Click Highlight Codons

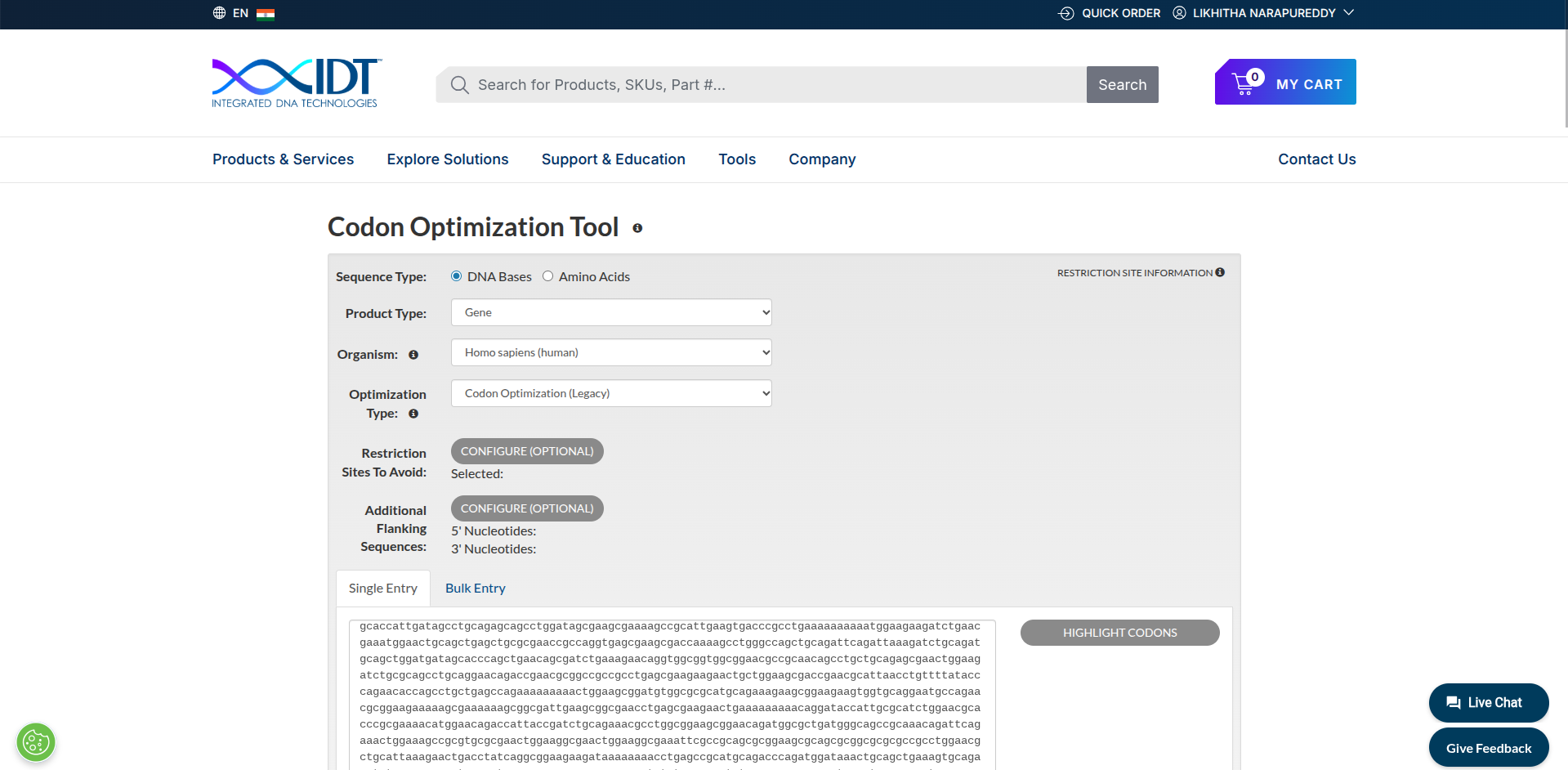point(1119,632)
